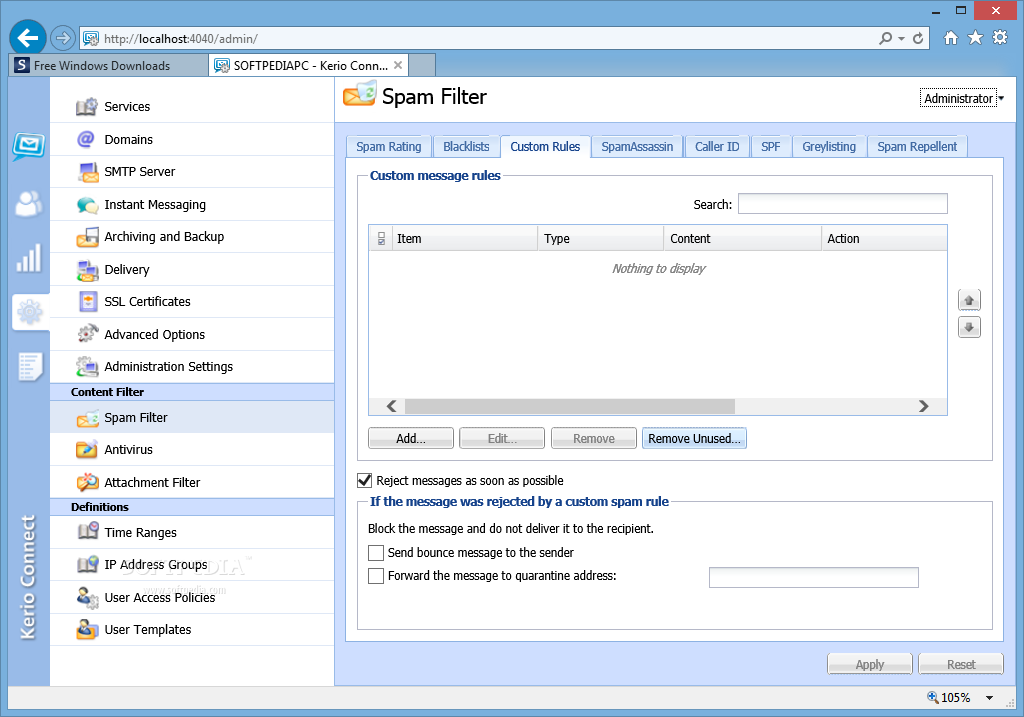
Task: Switch to the Caller ID tab
Action: 717,147
